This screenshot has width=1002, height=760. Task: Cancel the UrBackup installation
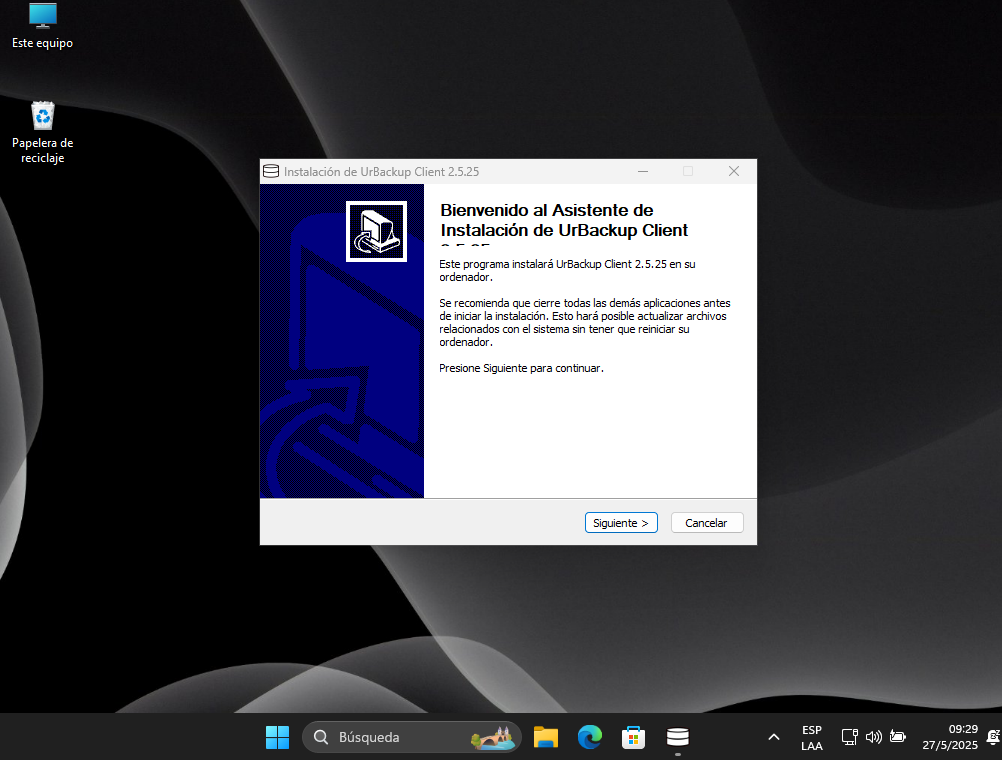click(x=706, y=522)
